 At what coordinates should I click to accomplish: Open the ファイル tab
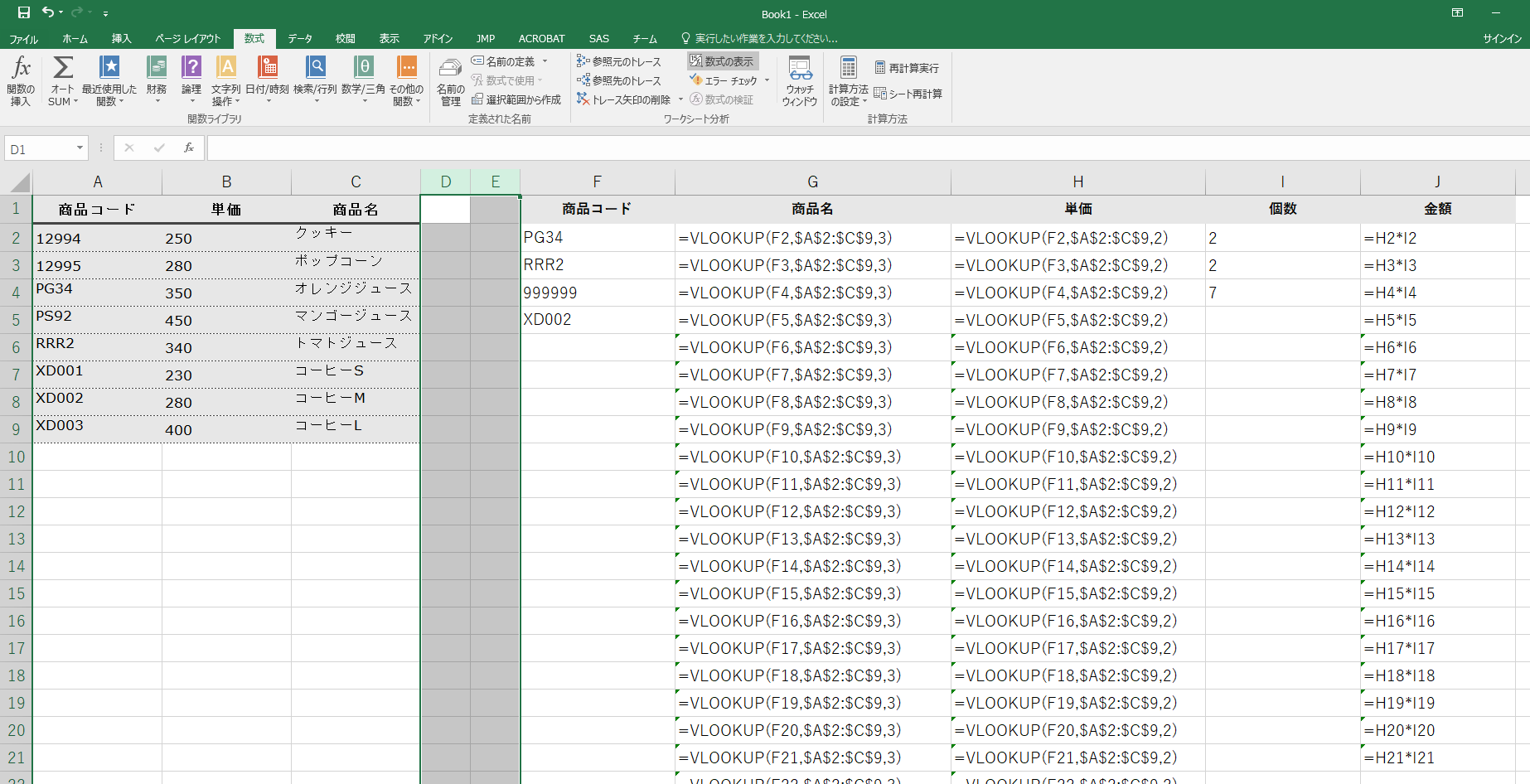coord(23,39)
